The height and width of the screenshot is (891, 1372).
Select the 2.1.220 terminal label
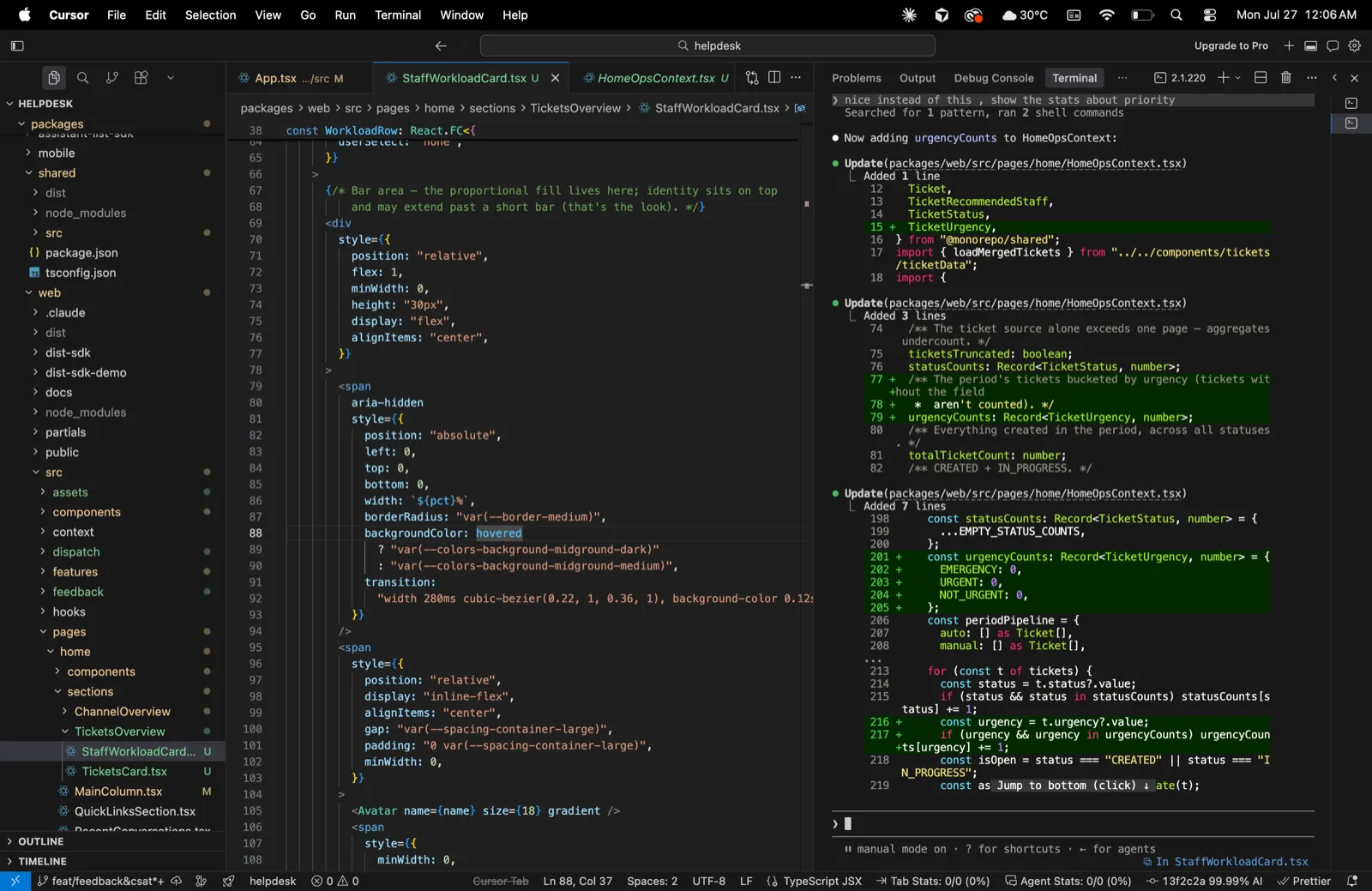click(x=1180, y=78)
